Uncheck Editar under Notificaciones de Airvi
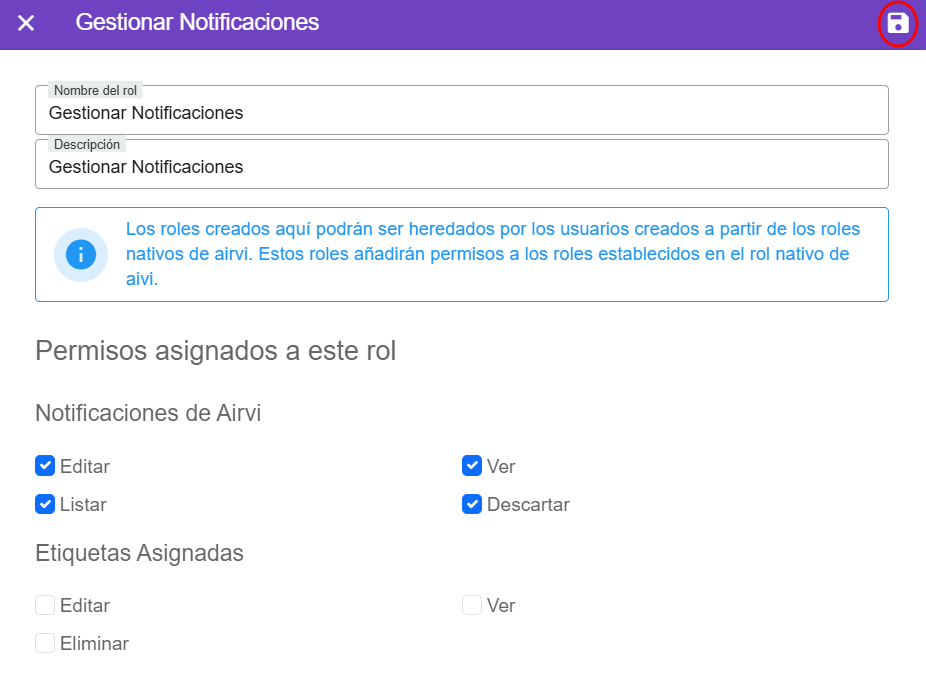The height and width of the screenshot is (680, 926). click(x=45, y=466)
